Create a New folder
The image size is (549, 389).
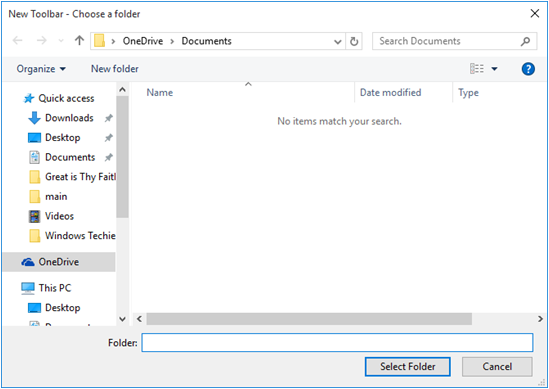(115, 69)
